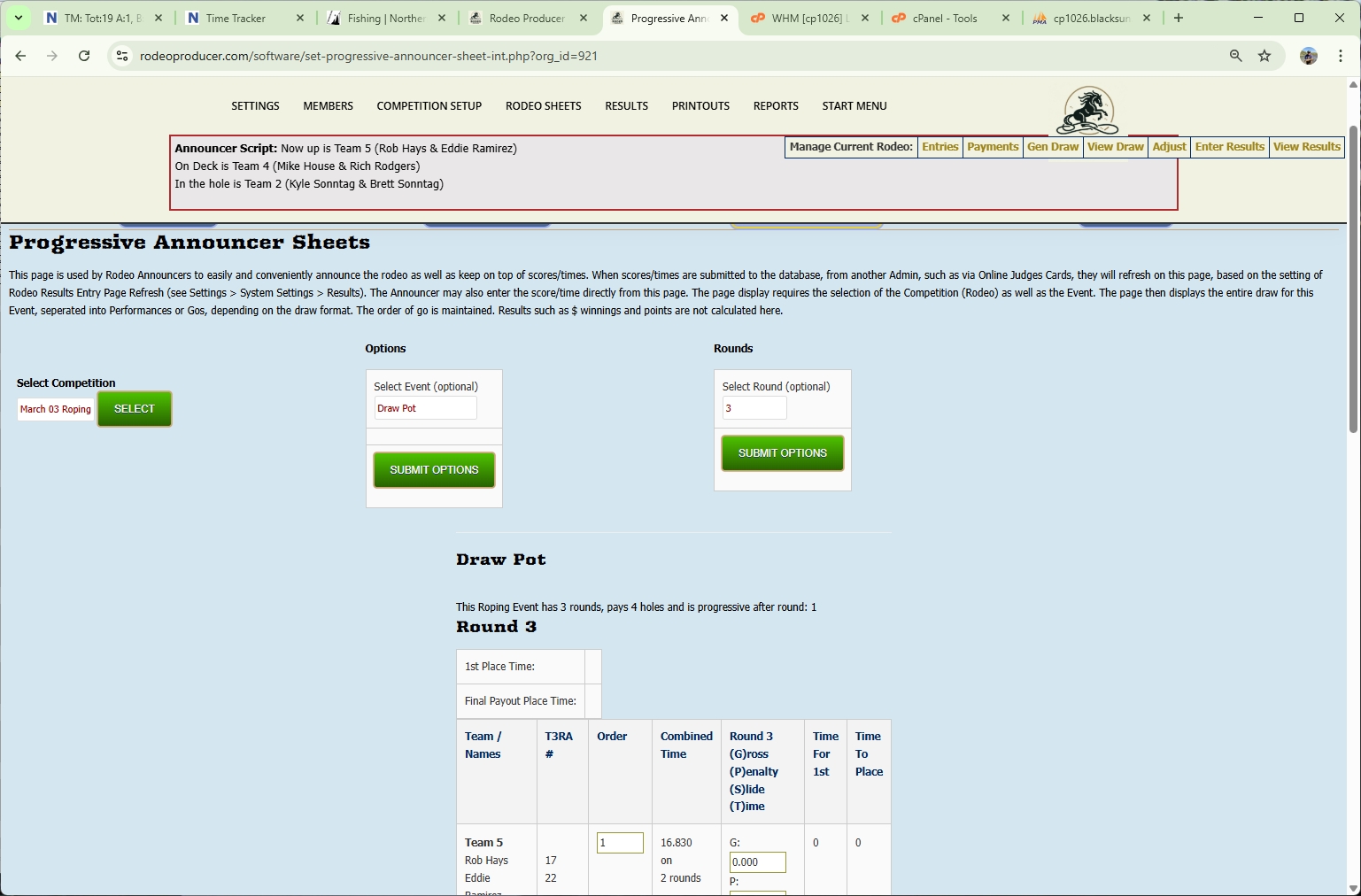Click the browser back arrow
The height and width of the screenshot is (896, 1361).
click(x=20, y=55)
